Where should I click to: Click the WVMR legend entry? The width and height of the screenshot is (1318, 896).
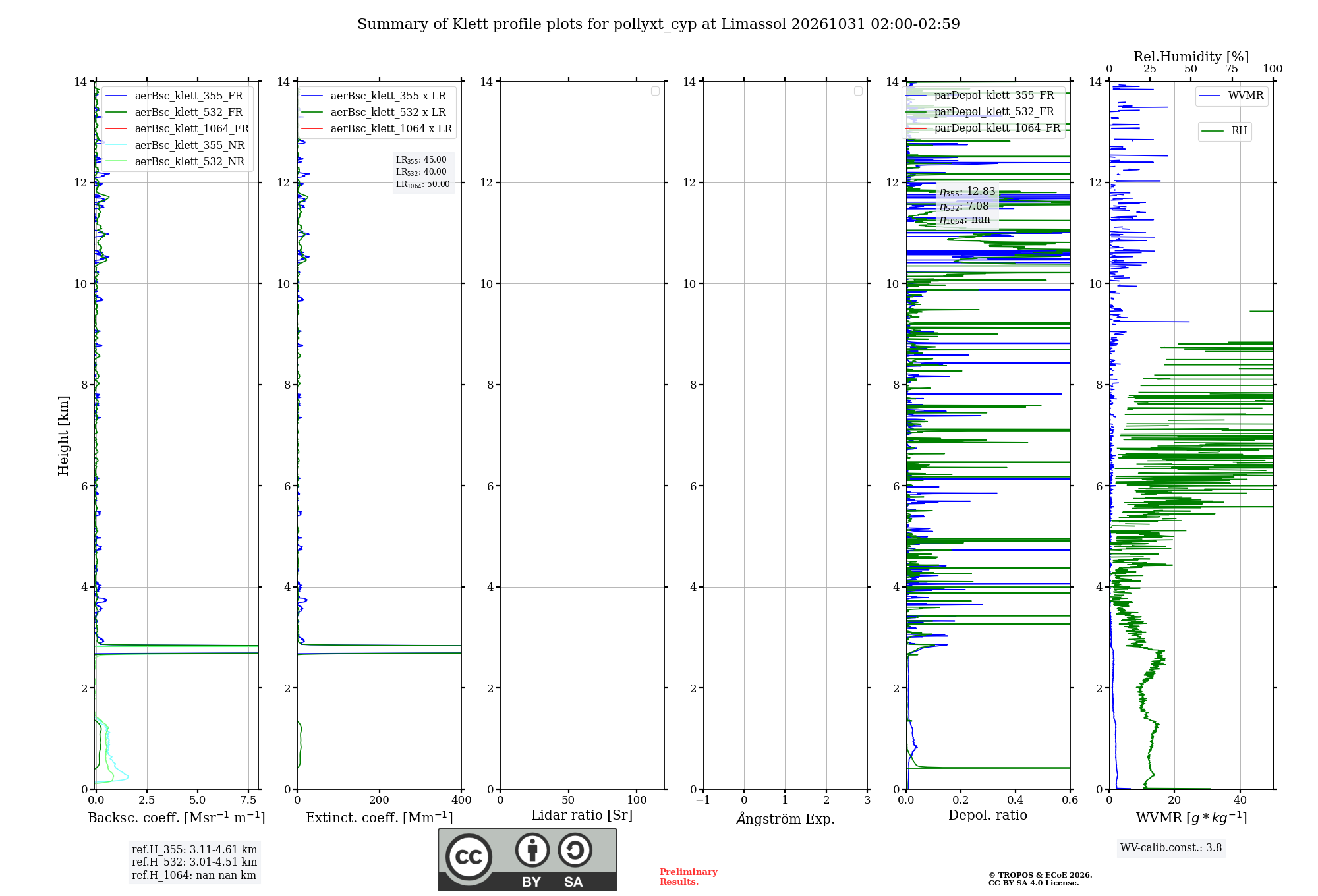point(1232,96)
